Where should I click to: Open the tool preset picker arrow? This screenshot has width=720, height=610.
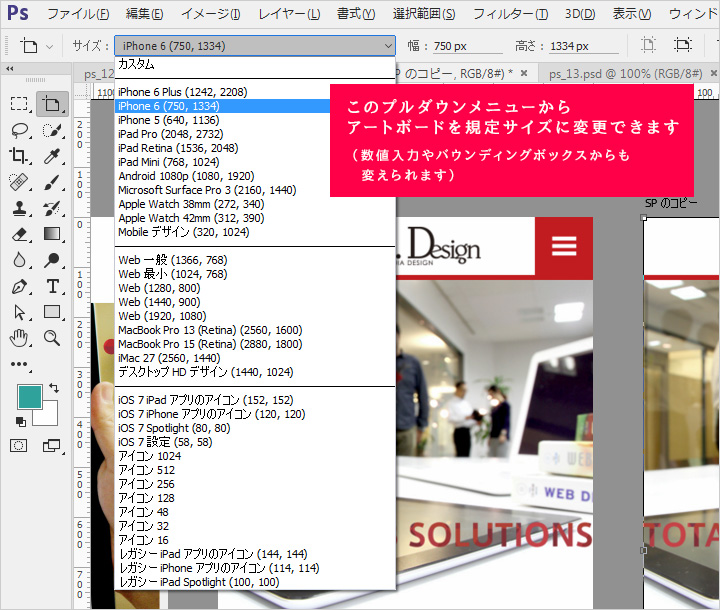(49, 46)
